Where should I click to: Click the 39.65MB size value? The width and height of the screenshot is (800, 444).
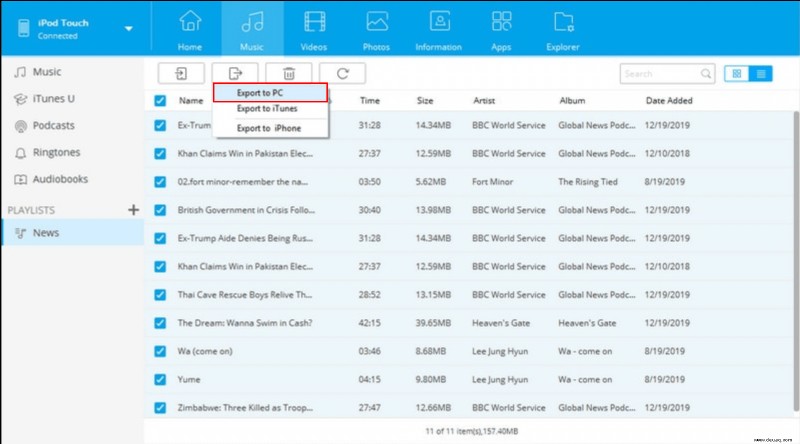click(x=433, y=323)
